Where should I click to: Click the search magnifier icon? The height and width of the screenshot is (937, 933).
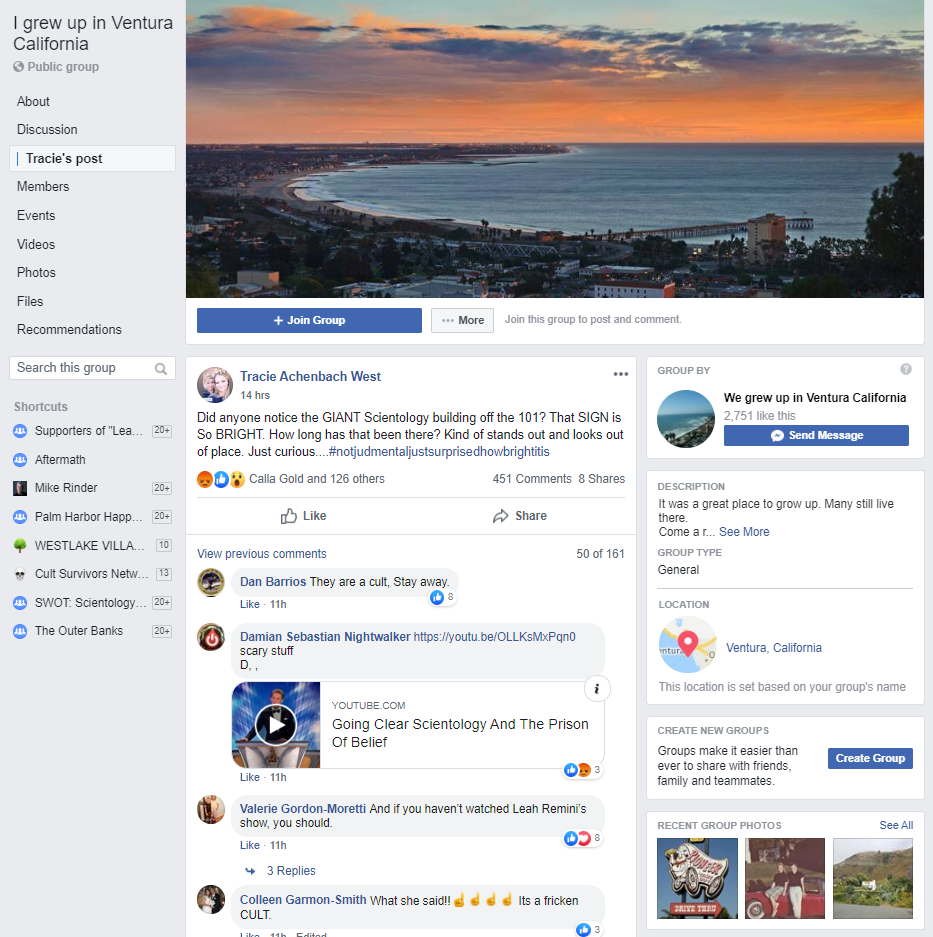(x=161, y=369)
